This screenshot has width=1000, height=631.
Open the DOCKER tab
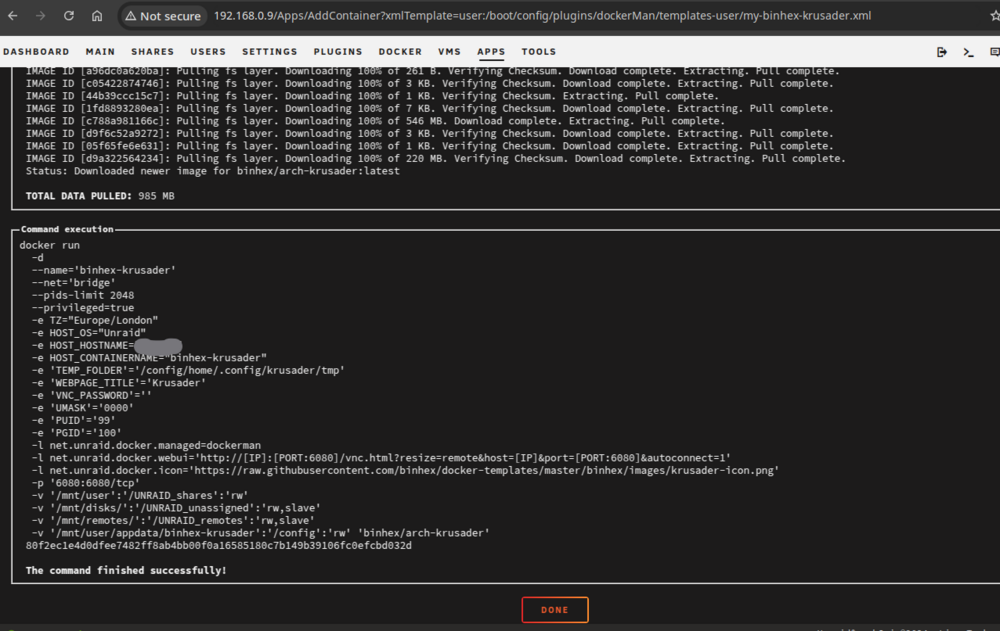pyautogui.click(x=400, y=52)
